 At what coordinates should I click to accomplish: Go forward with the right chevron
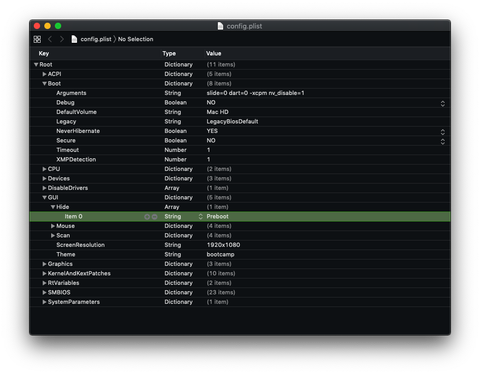[62, 39]
